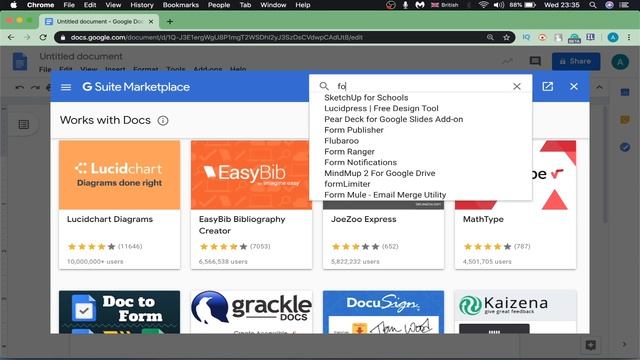Click the undo arrow in Docs toolbar
Image resolution: width=640 pixels, height=360 pixels.
tap(19, 87)
